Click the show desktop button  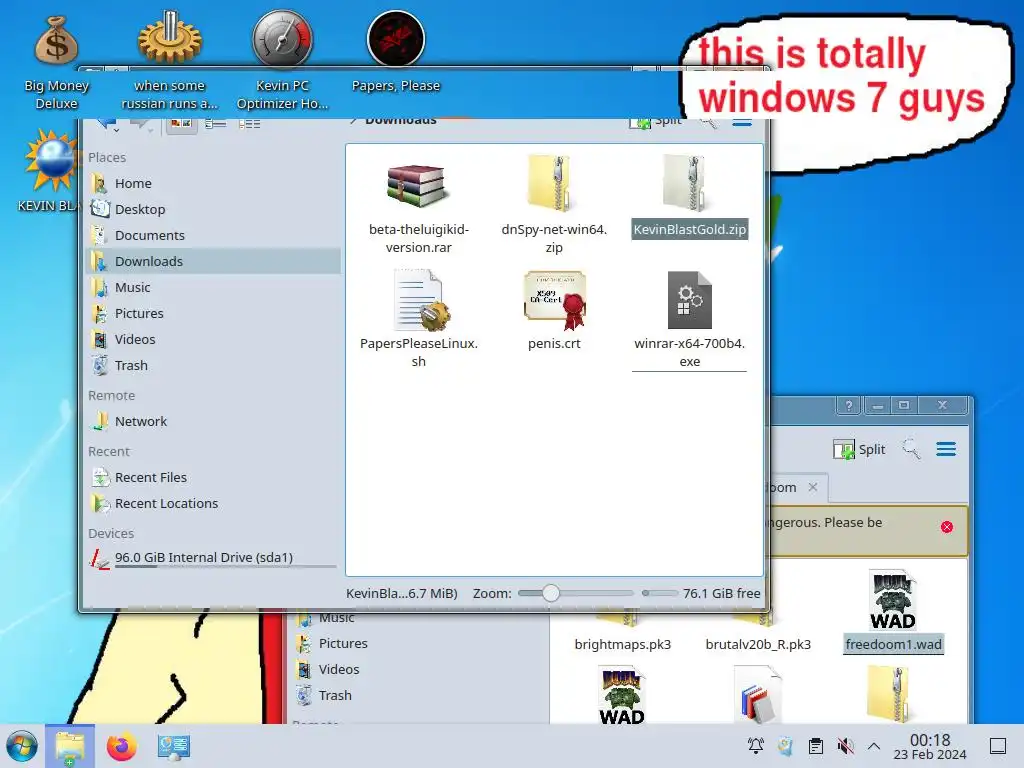998,746
